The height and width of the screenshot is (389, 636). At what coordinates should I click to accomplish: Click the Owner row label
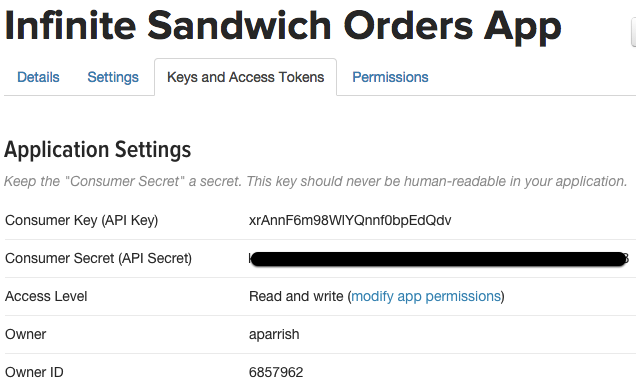click(x=26, y=335)
